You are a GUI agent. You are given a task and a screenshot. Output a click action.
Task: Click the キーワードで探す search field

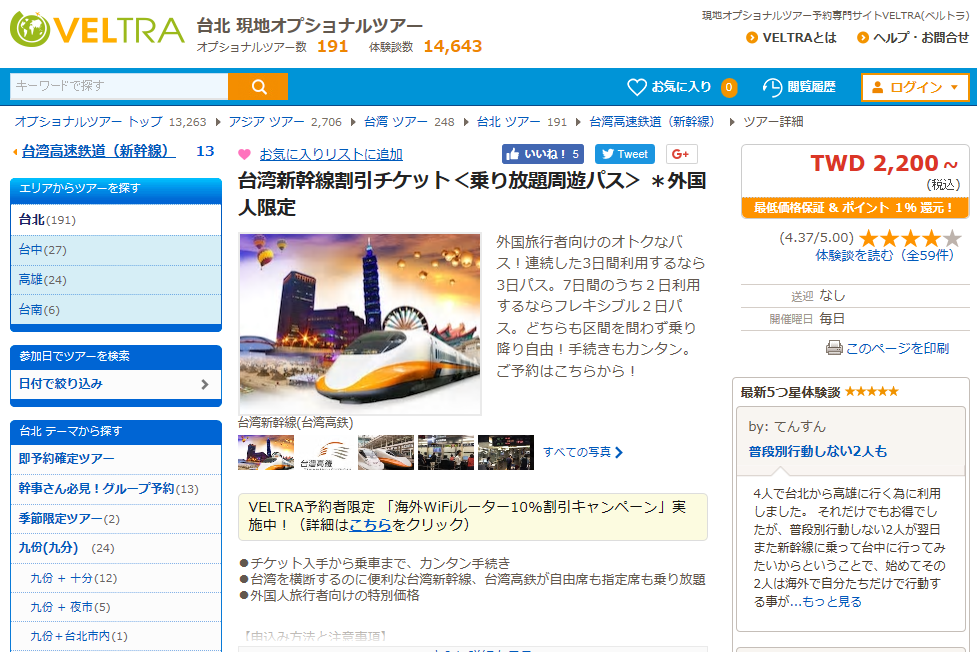click(x=119, y=86)
